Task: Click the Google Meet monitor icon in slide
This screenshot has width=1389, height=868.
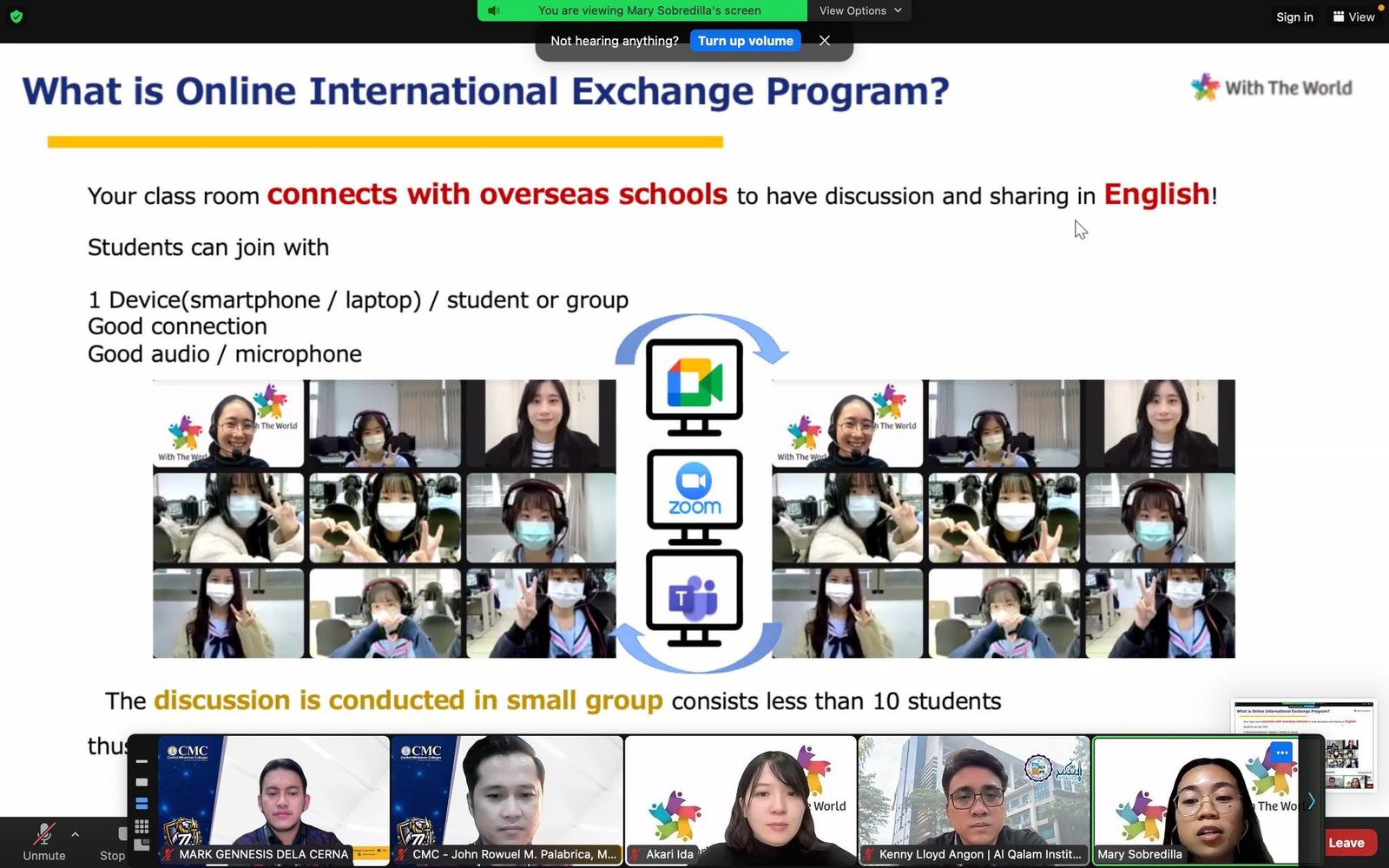Action: tap(694, 387)
